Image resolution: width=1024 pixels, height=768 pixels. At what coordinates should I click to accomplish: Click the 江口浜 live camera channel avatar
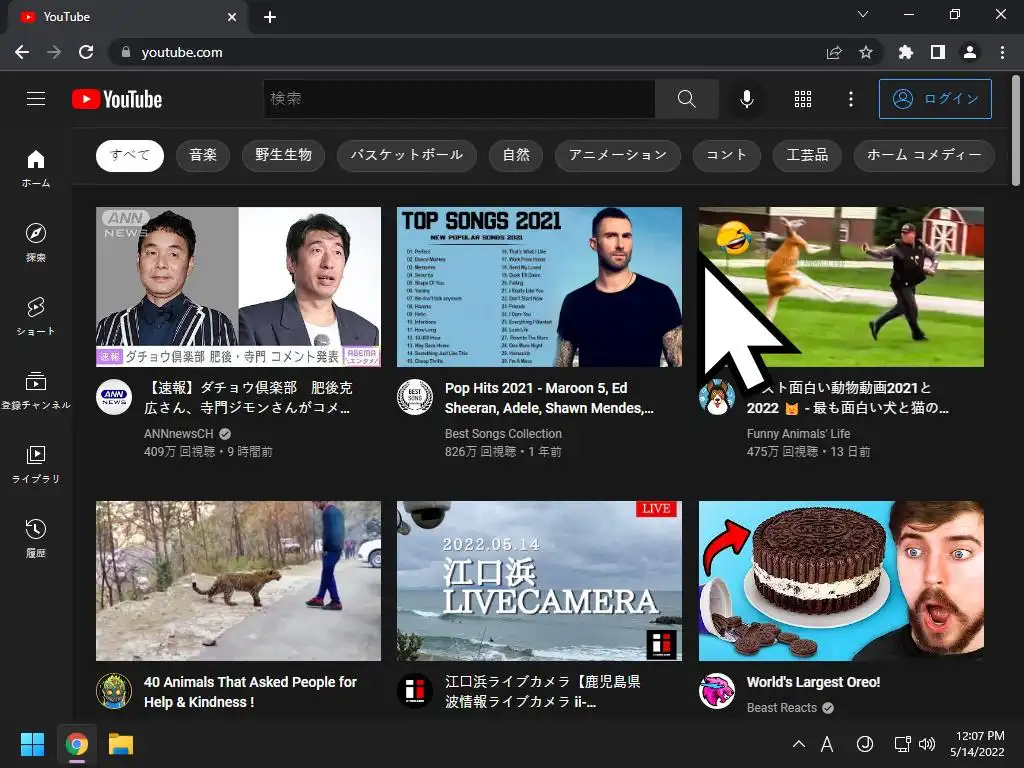415,691
